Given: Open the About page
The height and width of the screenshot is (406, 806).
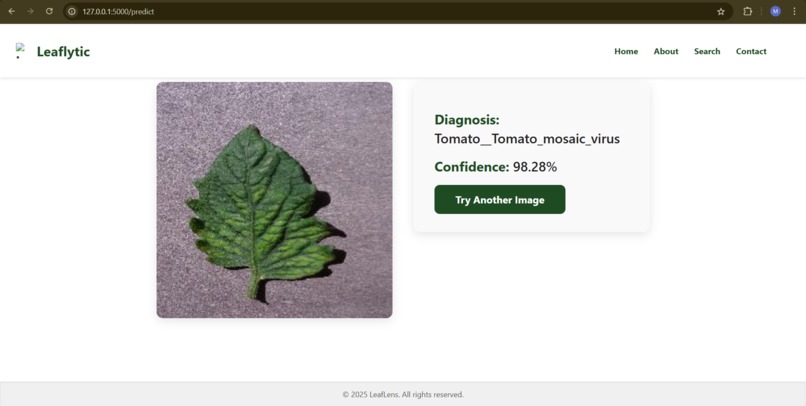Looking at the screenshot, I should click(666, 51).
